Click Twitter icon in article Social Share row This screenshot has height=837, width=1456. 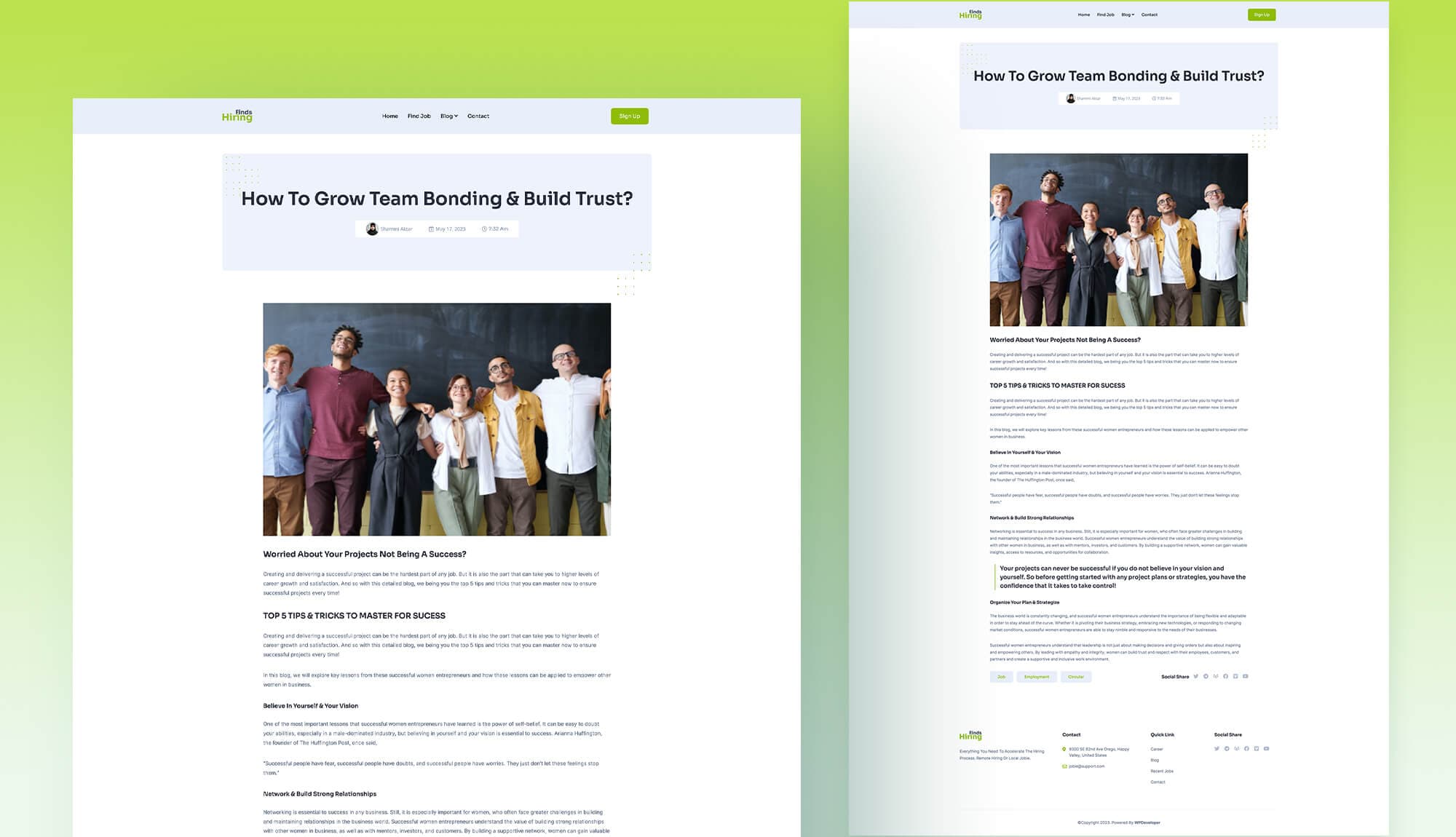(x=1195, y=676)
